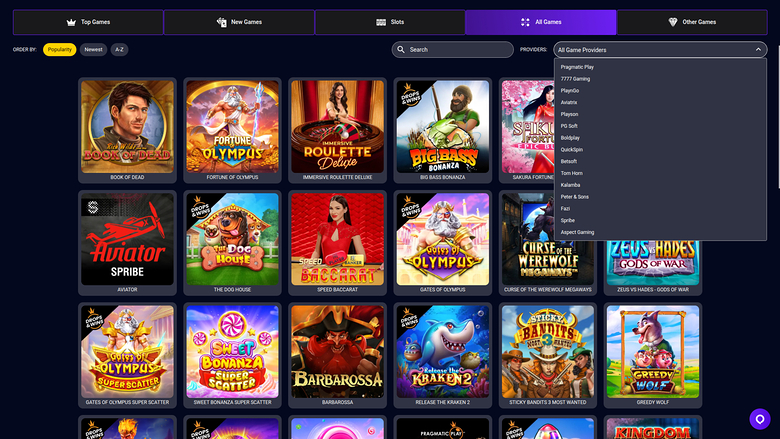Pick PlaynGo from the provider options
The image size is (780, 439).
point(570,90)
